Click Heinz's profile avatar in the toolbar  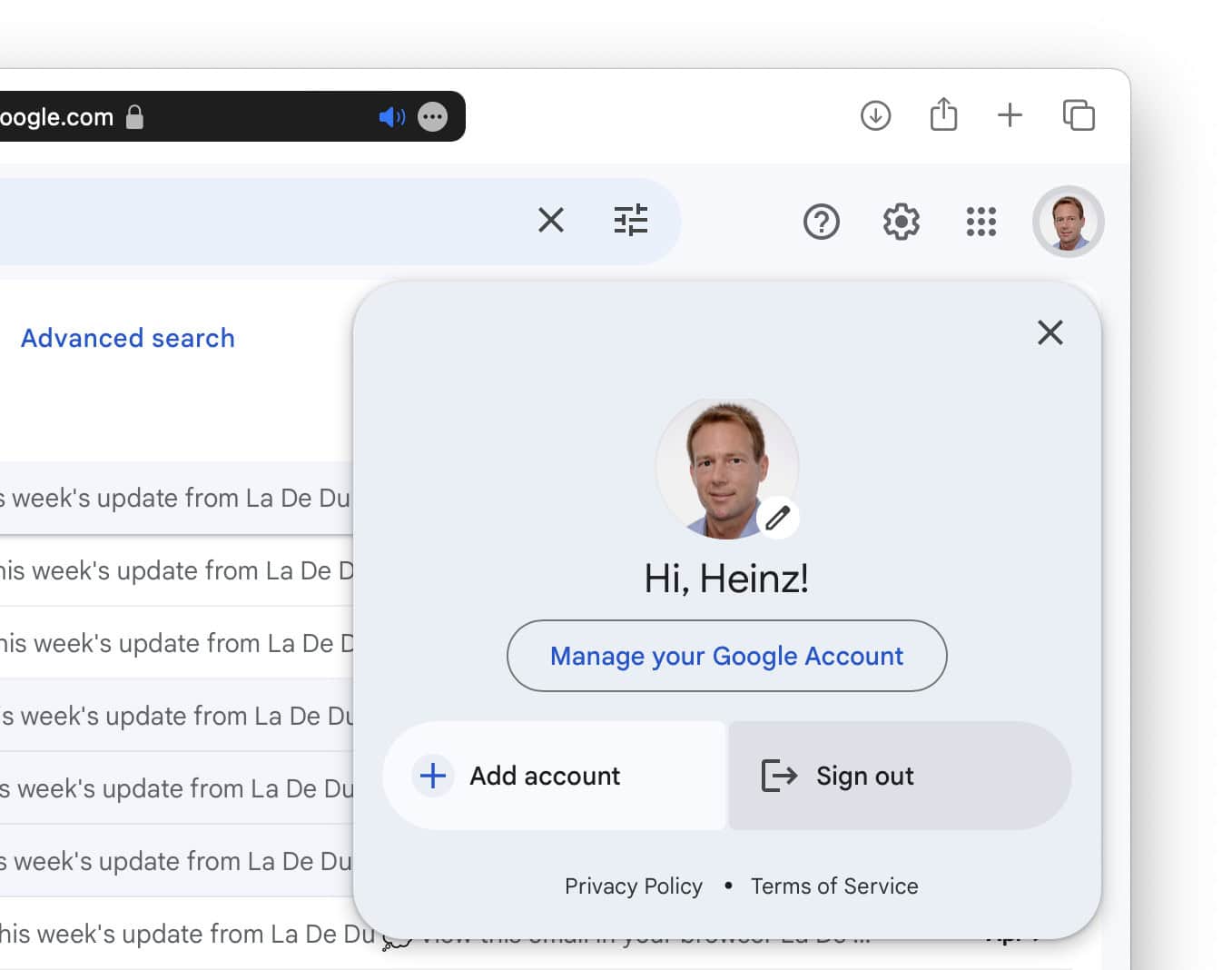1068,222
